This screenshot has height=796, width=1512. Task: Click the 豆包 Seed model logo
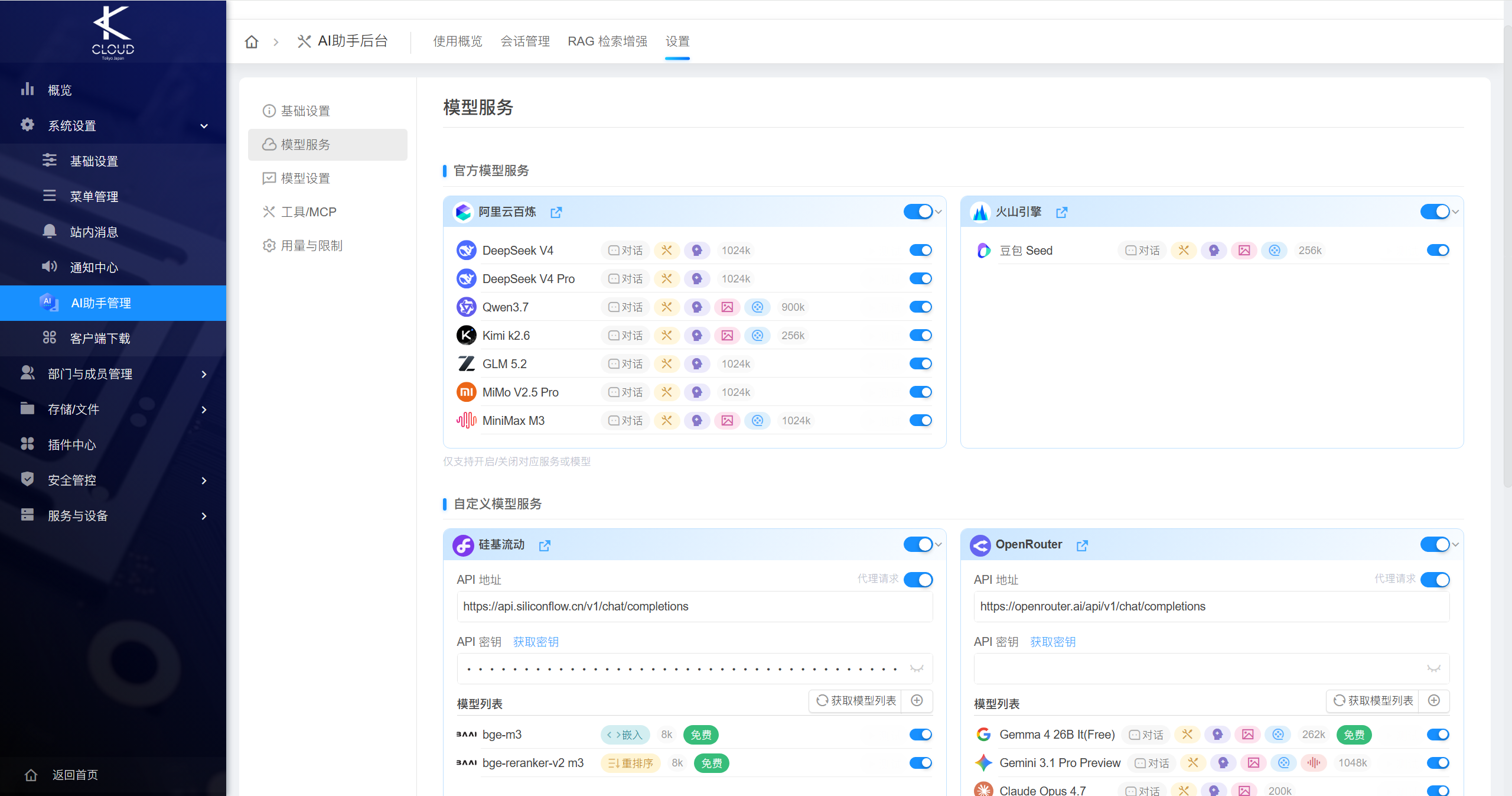pyautogui.click(x=983, y=251)
